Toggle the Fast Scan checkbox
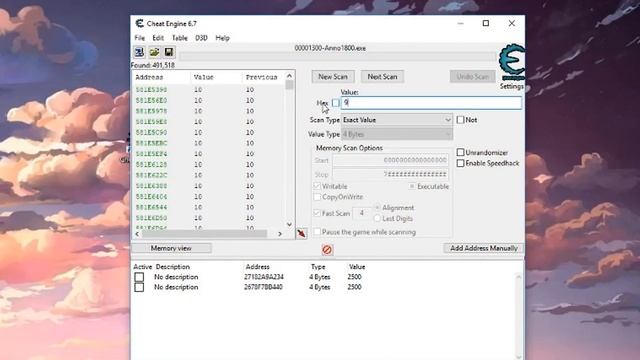 (317, 213)
